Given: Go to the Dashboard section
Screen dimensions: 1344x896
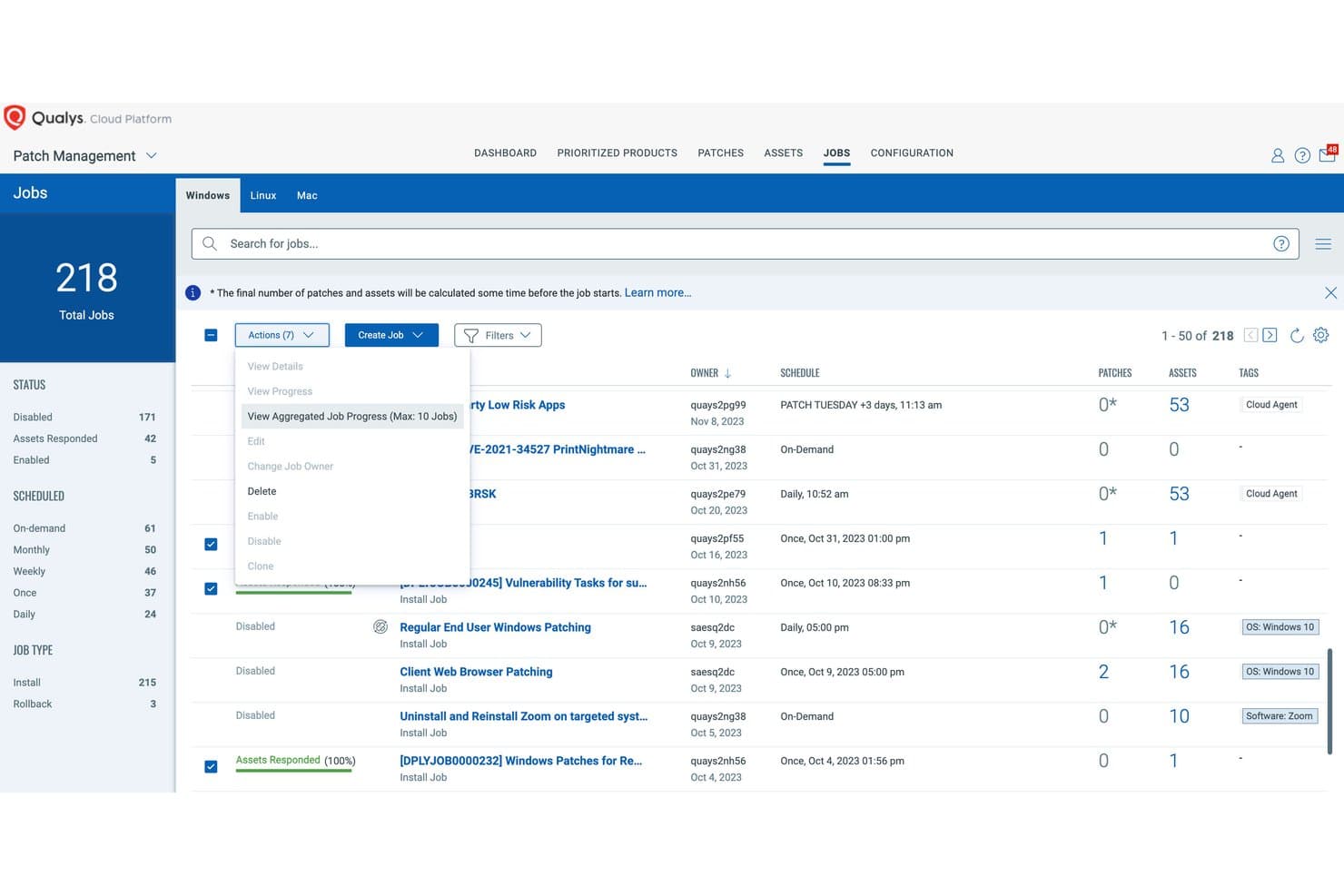Looking at the screenshot, I should [505, 153].
